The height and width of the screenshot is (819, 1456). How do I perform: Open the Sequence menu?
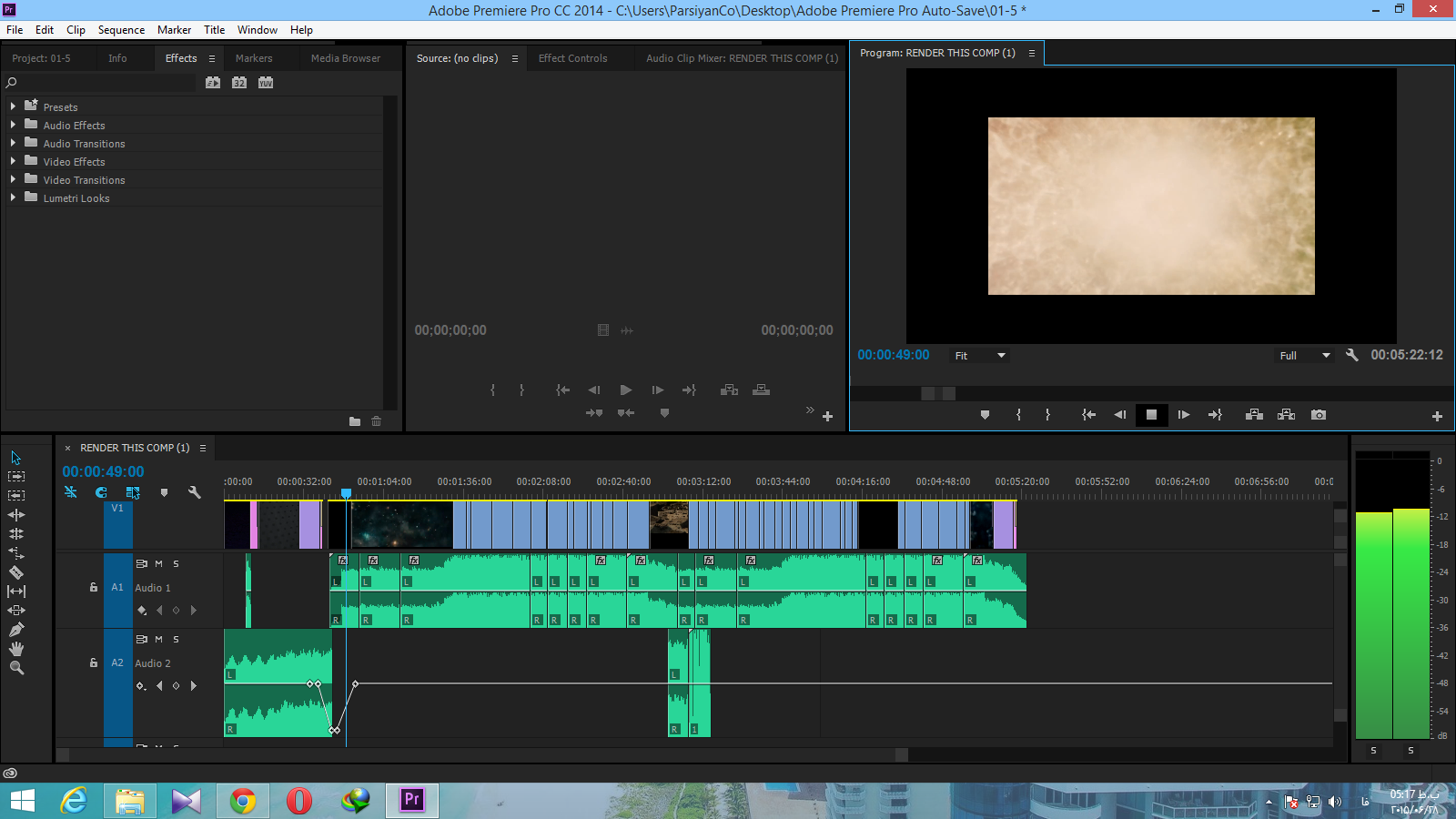coord(121,30)
